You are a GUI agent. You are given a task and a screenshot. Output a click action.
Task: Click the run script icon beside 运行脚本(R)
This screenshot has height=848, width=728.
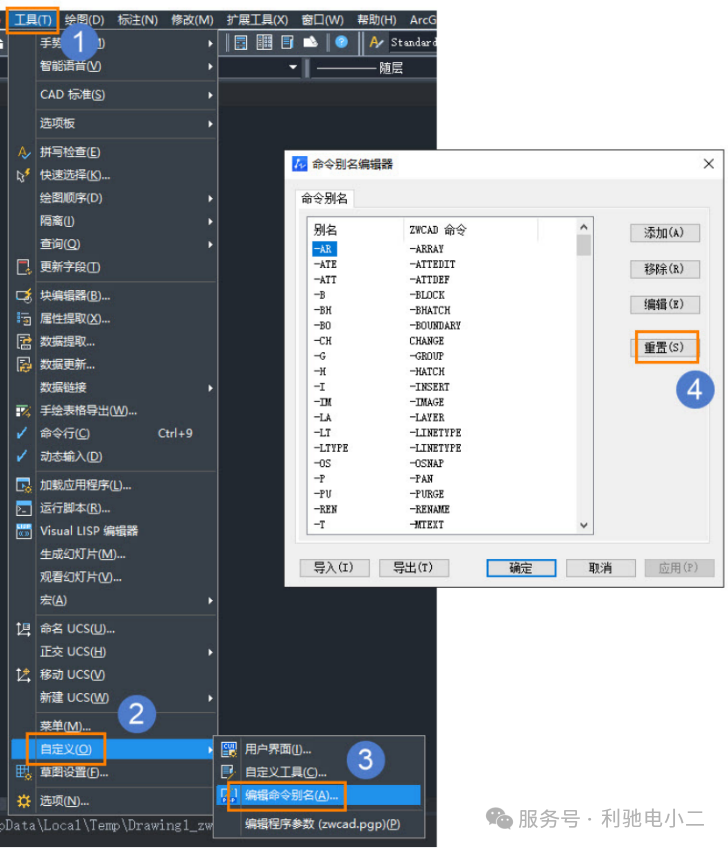click(x=23, y=508)
